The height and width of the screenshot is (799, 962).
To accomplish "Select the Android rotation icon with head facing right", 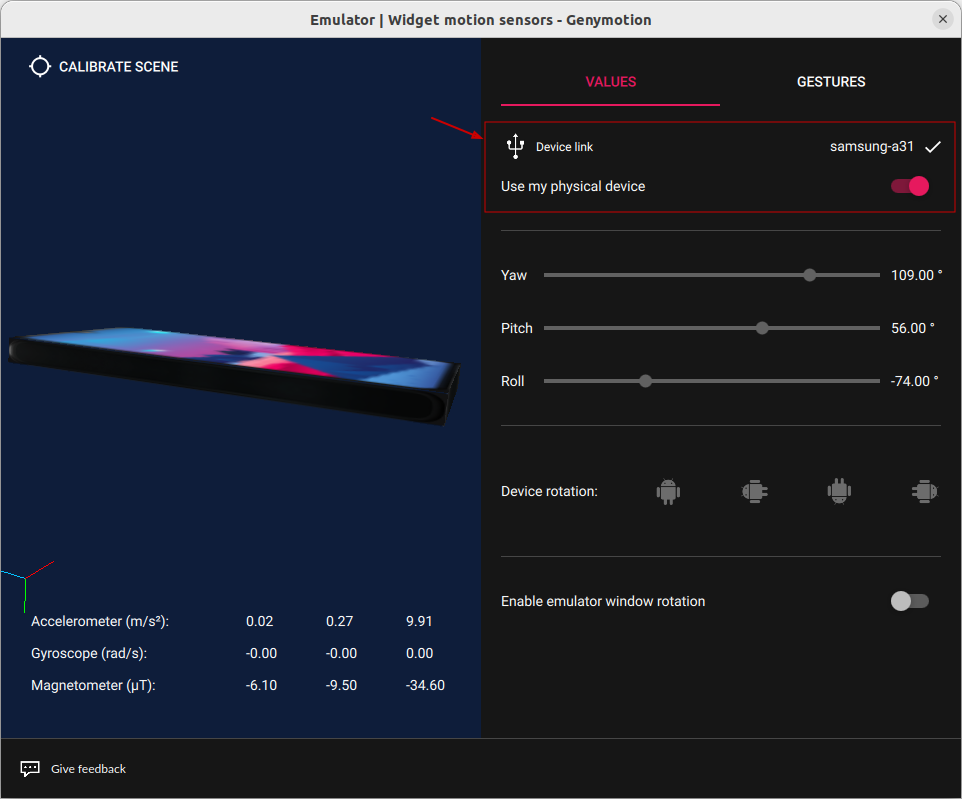I will [923, 491].
